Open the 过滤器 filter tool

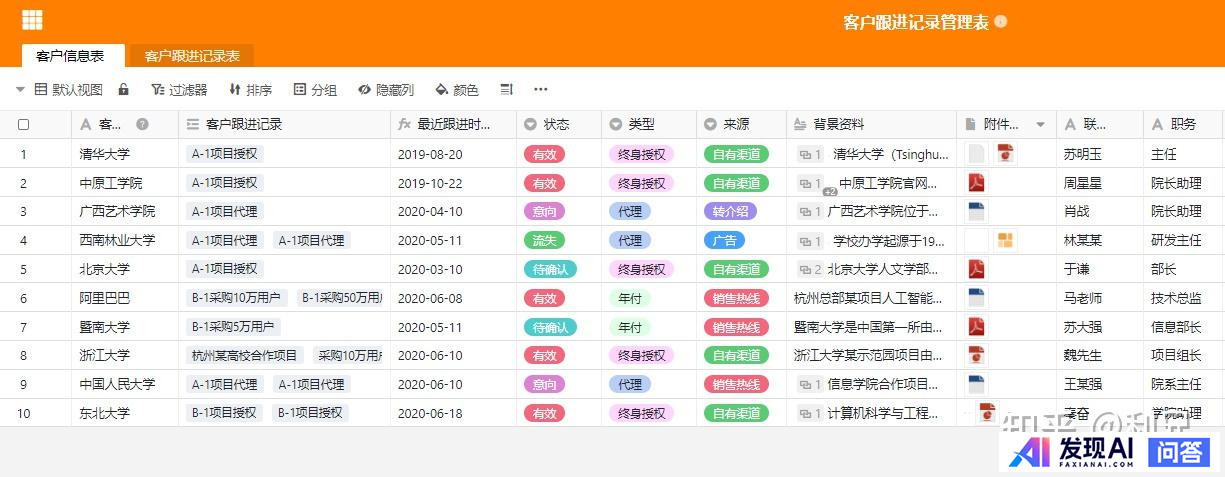point(179,89)
